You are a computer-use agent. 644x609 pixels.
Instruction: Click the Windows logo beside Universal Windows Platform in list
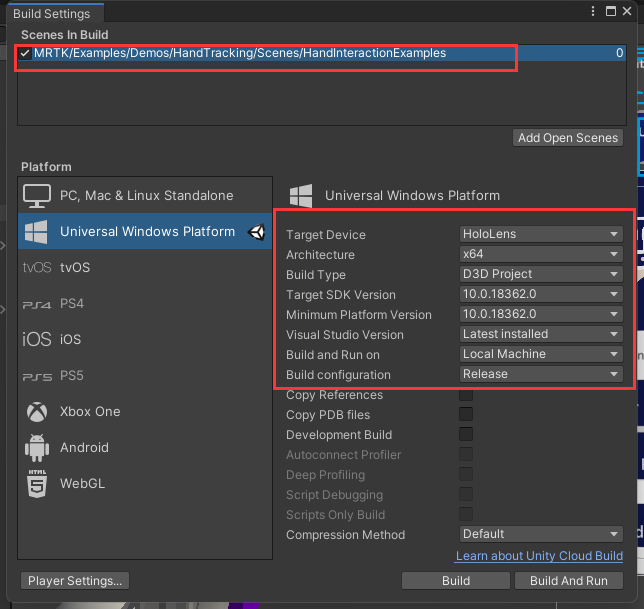coord(36,232)
